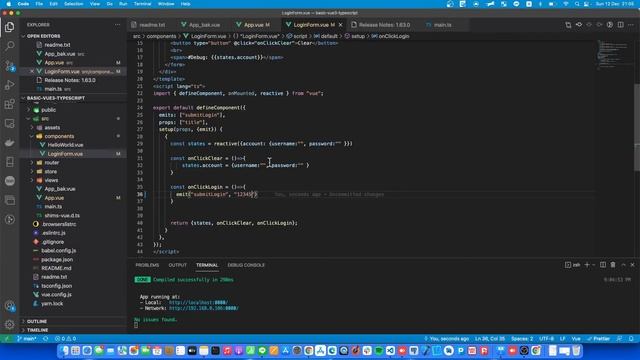The width and height of the screenshot is (640, 360).
Task: Open the Source Control view
Action: point(9,65)
